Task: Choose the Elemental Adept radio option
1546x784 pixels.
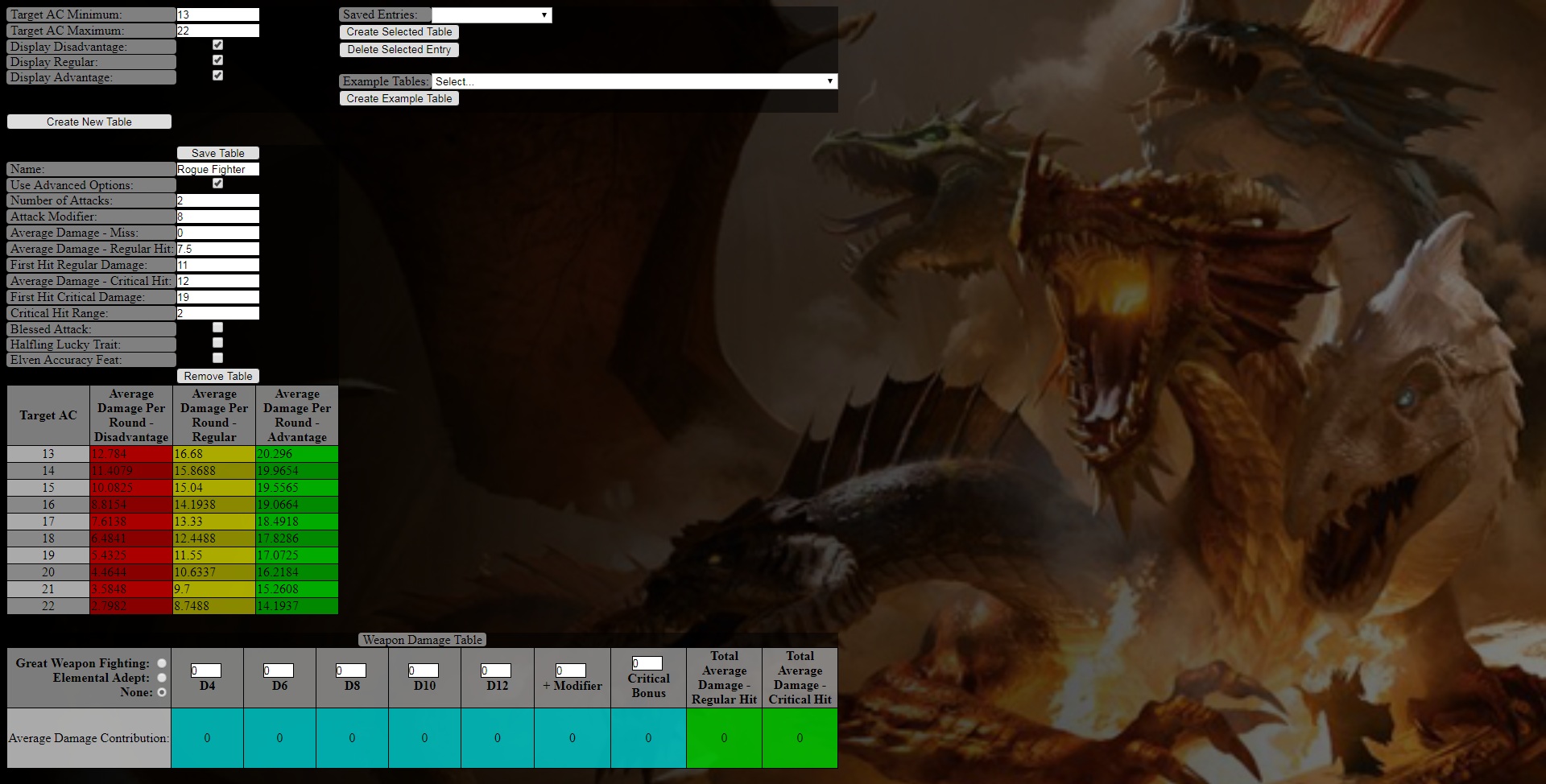Action: (162, 678)
